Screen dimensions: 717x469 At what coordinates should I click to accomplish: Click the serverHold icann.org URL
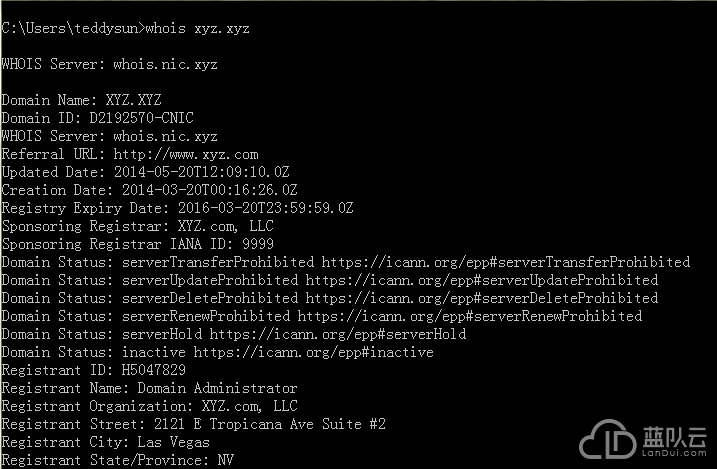(x=338, y=334)
